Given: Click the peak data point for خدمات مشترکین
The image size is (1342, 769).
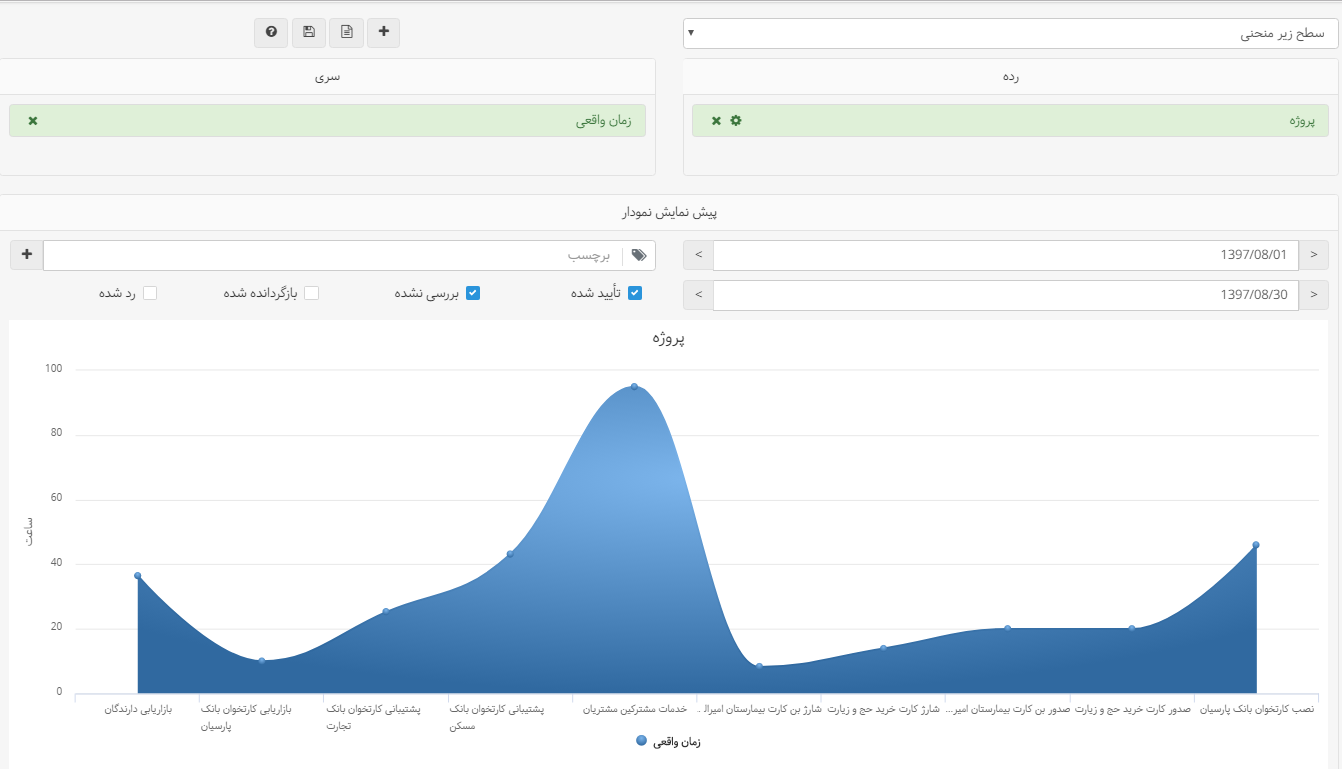Looking at the screenshot, I should tap(634, 387).
